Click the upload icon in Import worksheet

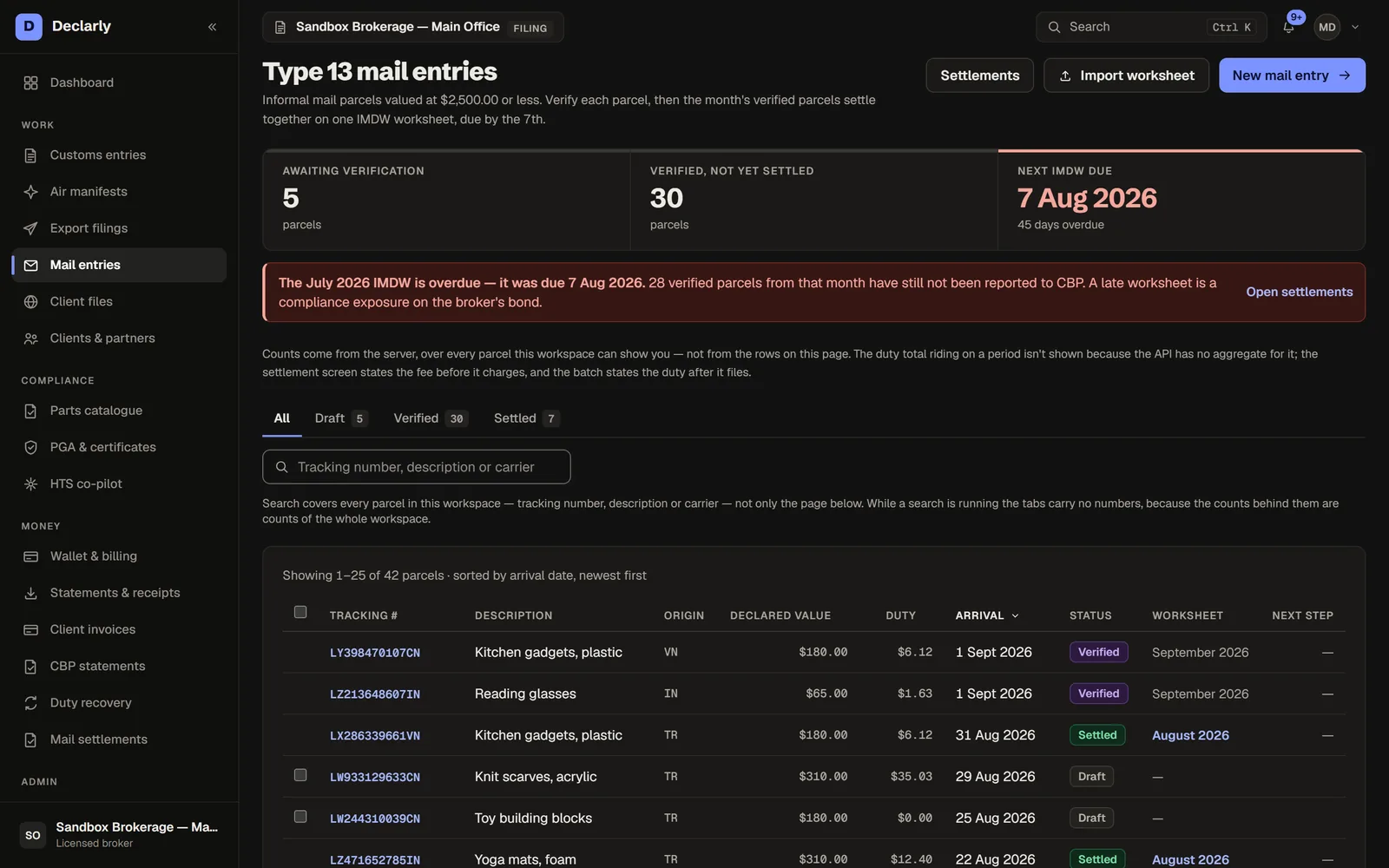1065,76
